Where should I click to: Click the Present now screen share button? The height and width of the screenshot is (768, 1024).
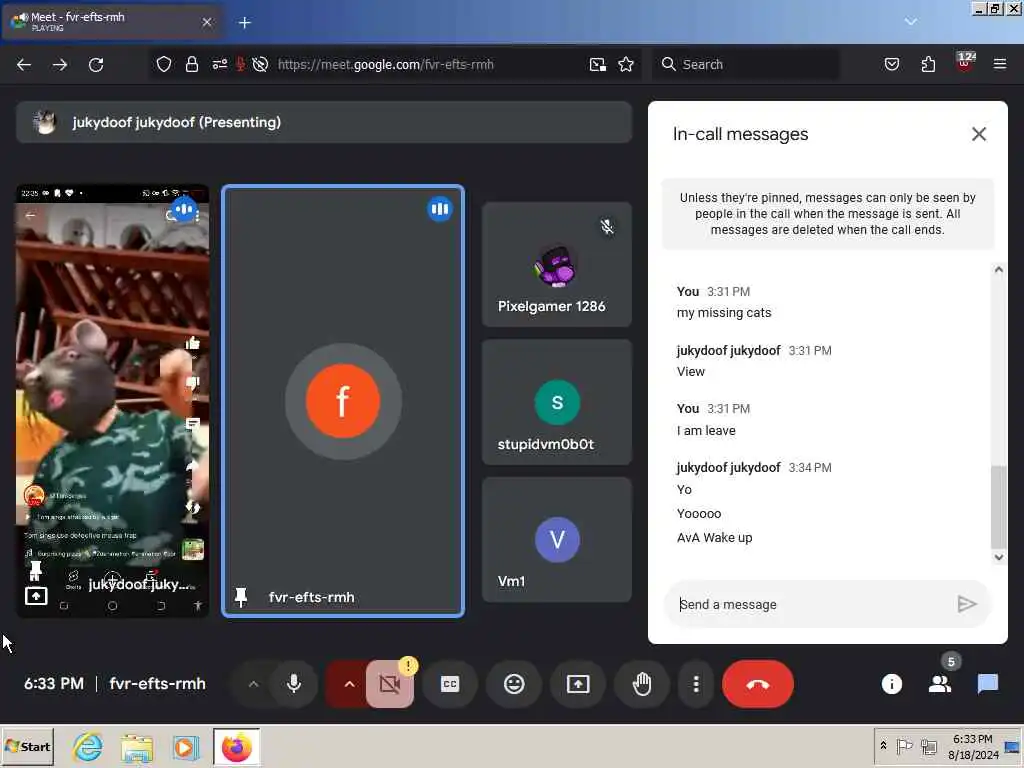point(578,684)
